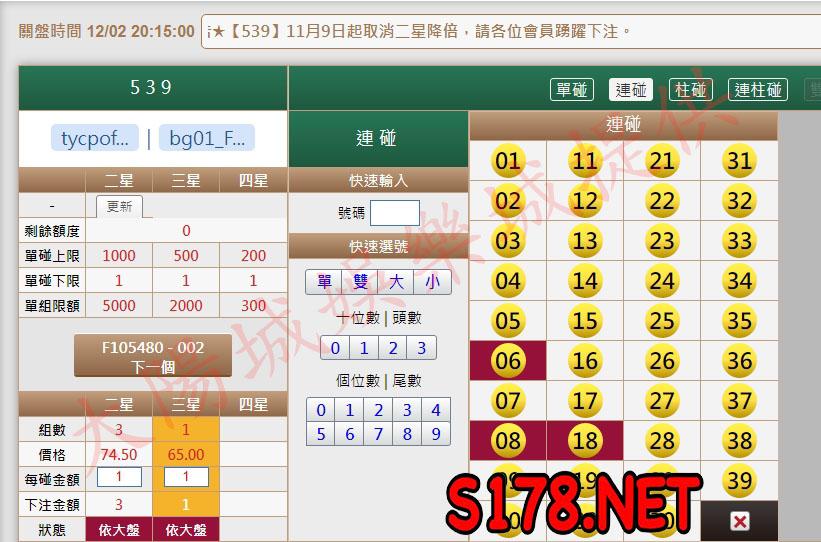Switch to 單碰 betting mode

tap(572, 90)
